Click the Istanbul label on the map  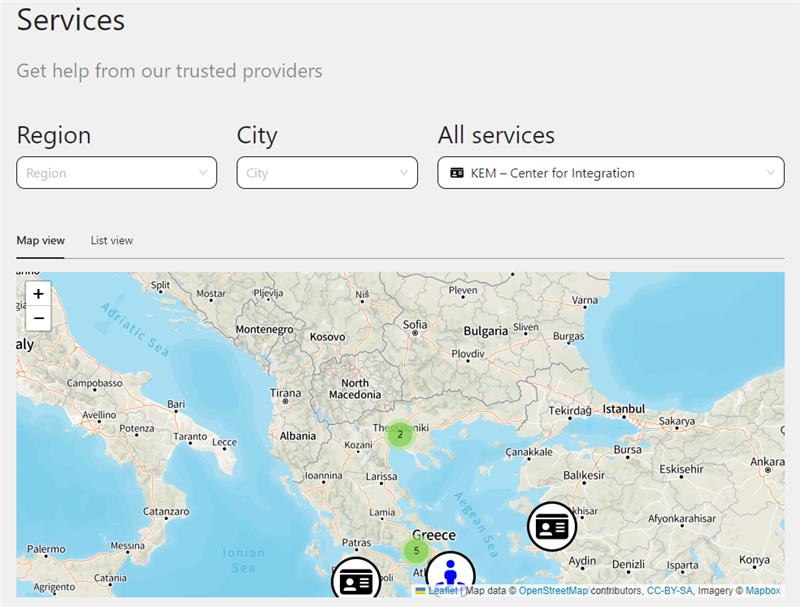coord(623,409)
